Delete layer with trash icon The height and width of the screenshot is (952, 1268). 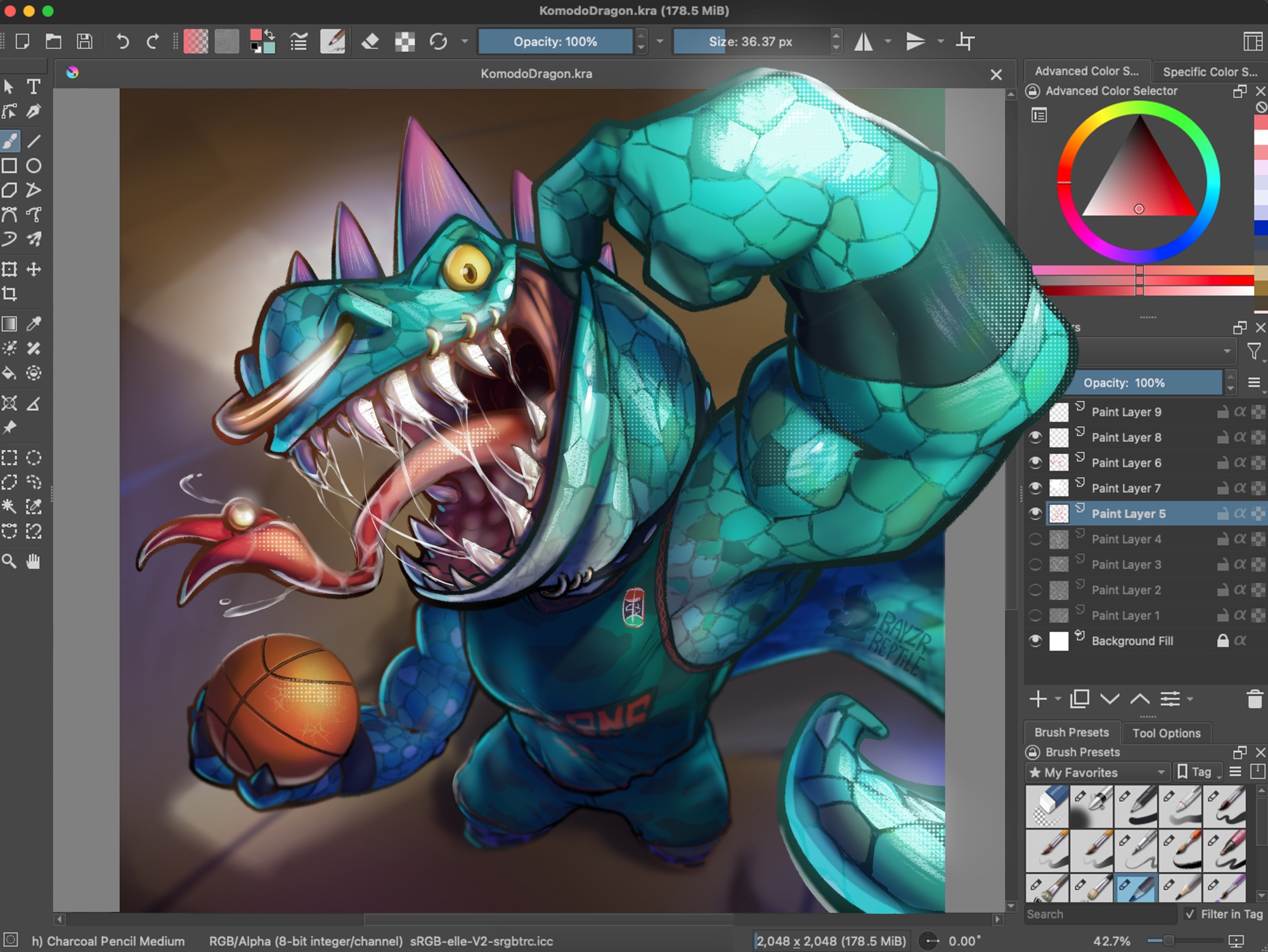1254,699
